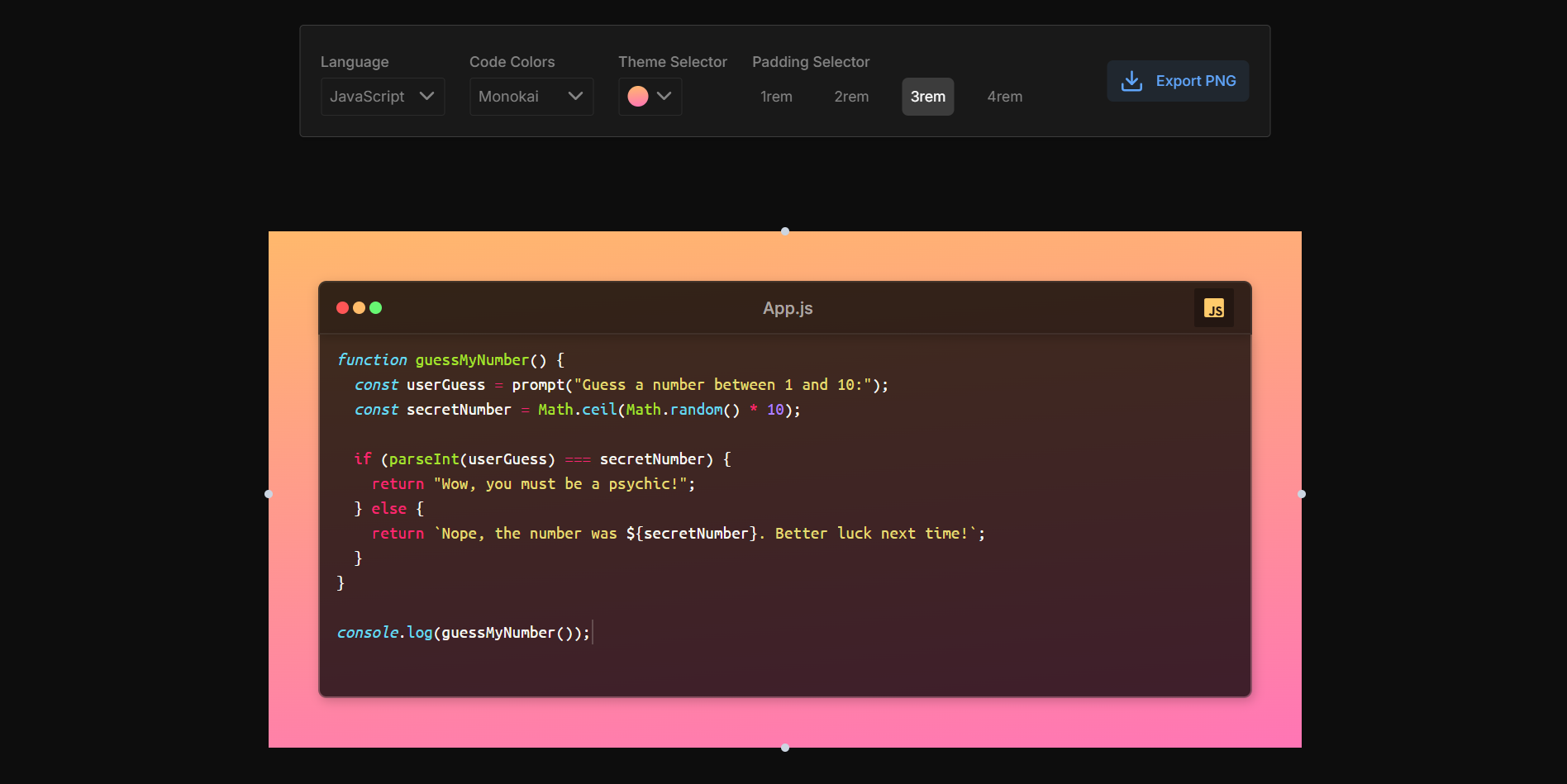
Task: Click the yellow traffic light dot
Action: pyautogui.click(x=359, y=307)
